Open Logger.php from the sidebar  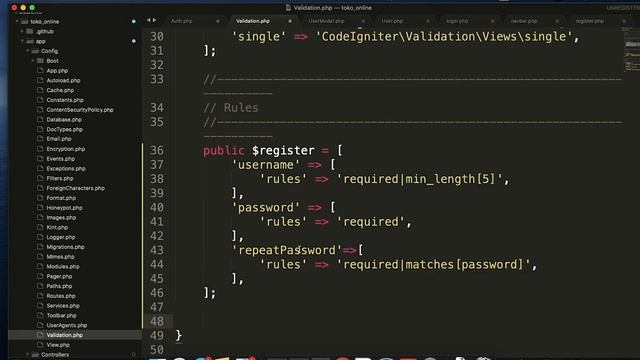61,237
